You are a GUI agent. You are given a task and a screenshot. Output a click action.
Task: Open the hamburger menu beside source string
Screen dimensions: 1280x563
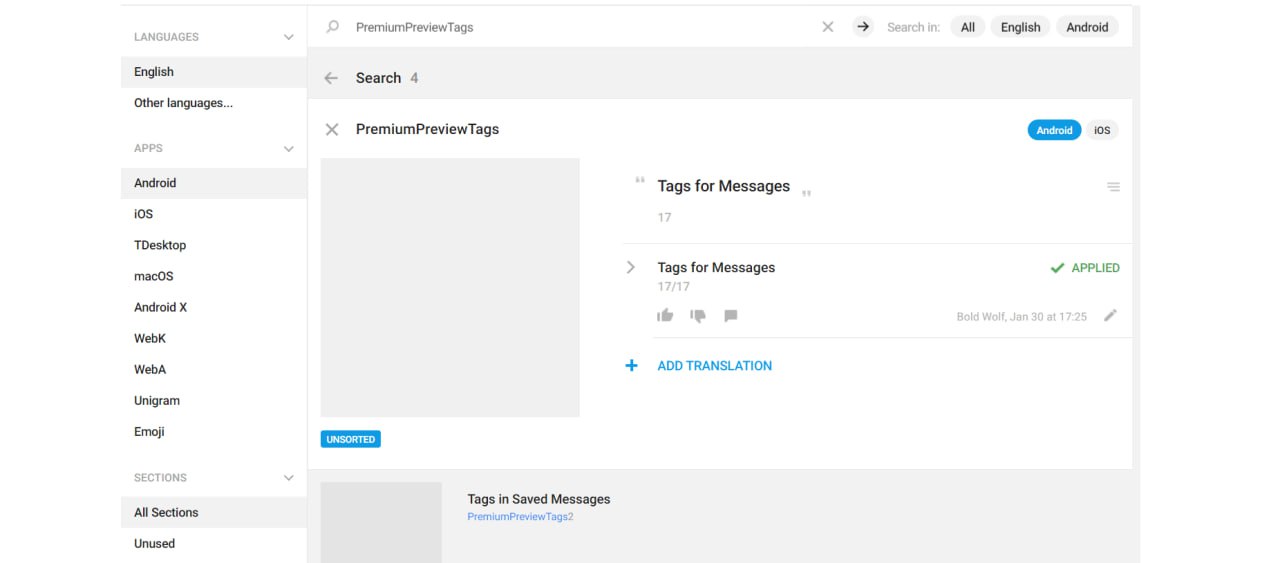coord(1113,187)
